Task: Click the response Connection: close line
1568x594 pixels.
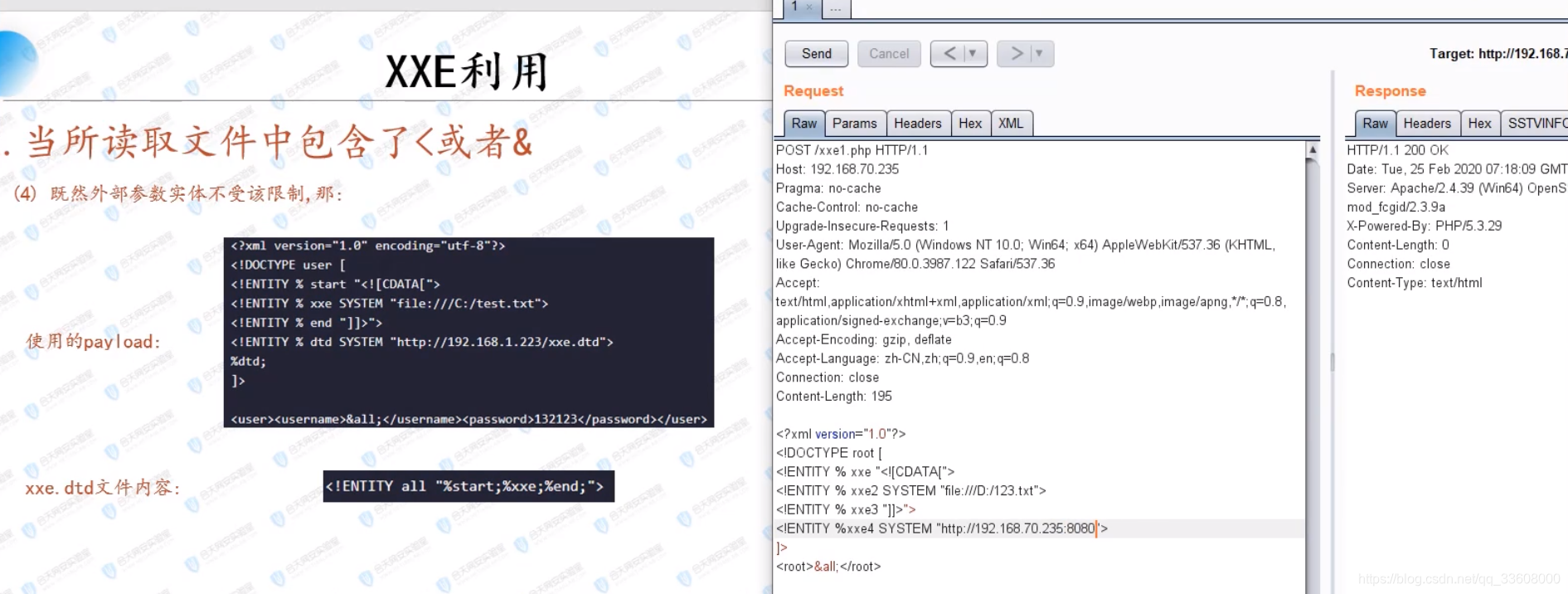Action: [1398, 264]
